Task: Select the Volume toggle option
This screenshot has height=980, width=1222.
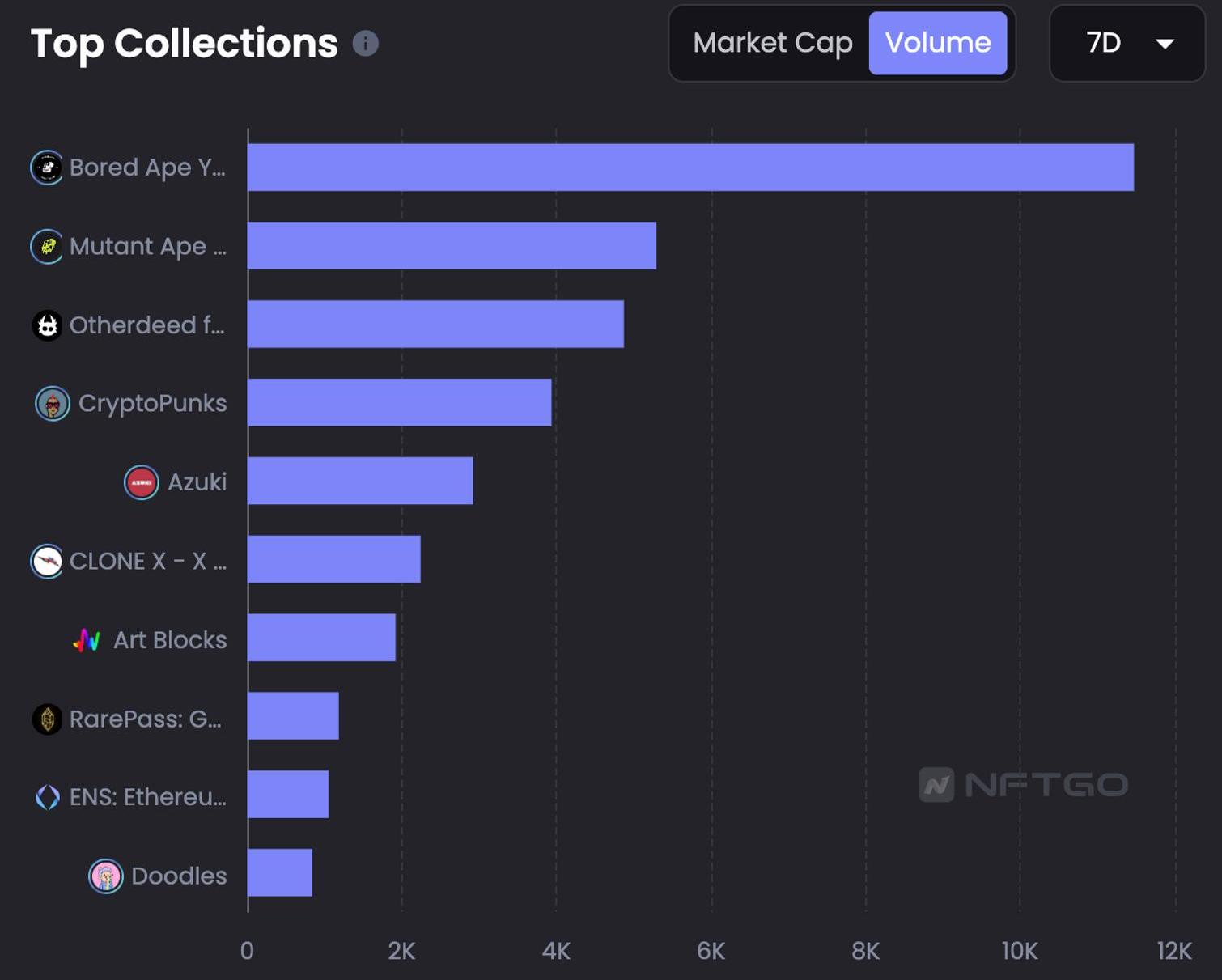Action: 937,43
